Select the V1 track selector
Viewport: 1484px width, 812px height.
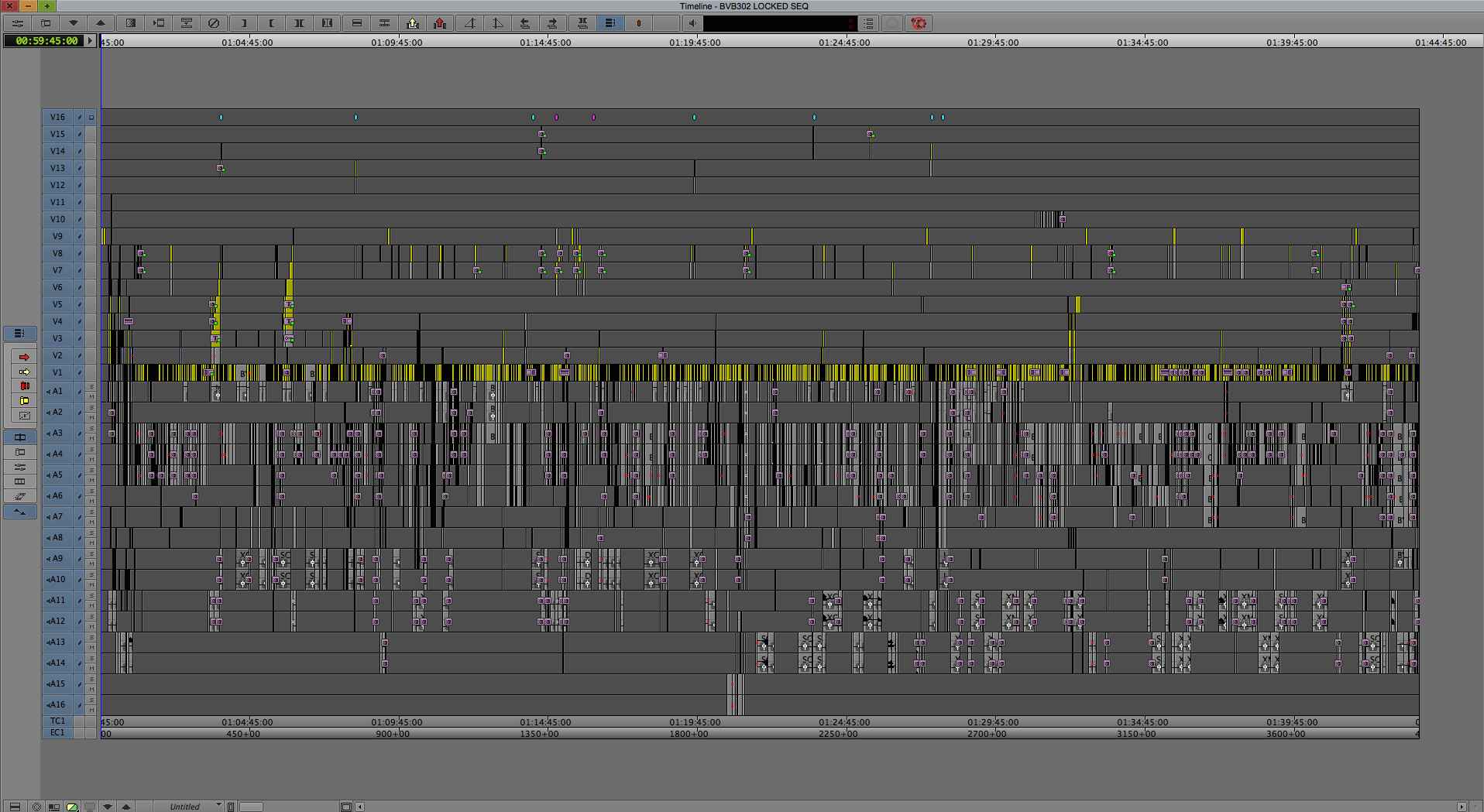[x=58, y=373]
